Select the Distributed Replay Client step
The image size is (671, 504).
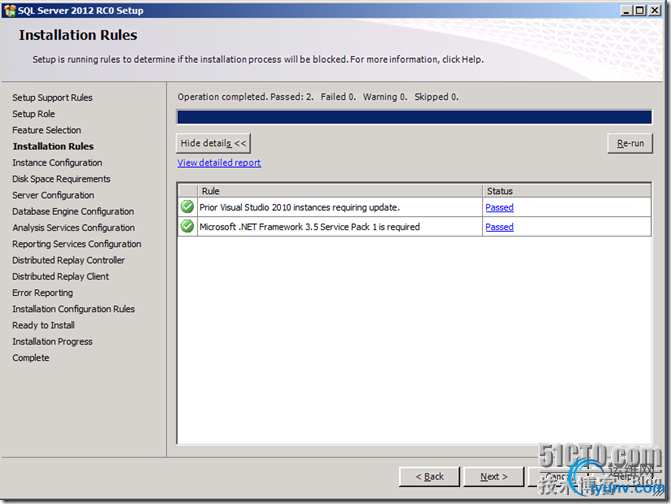click(x=60, y=276)
